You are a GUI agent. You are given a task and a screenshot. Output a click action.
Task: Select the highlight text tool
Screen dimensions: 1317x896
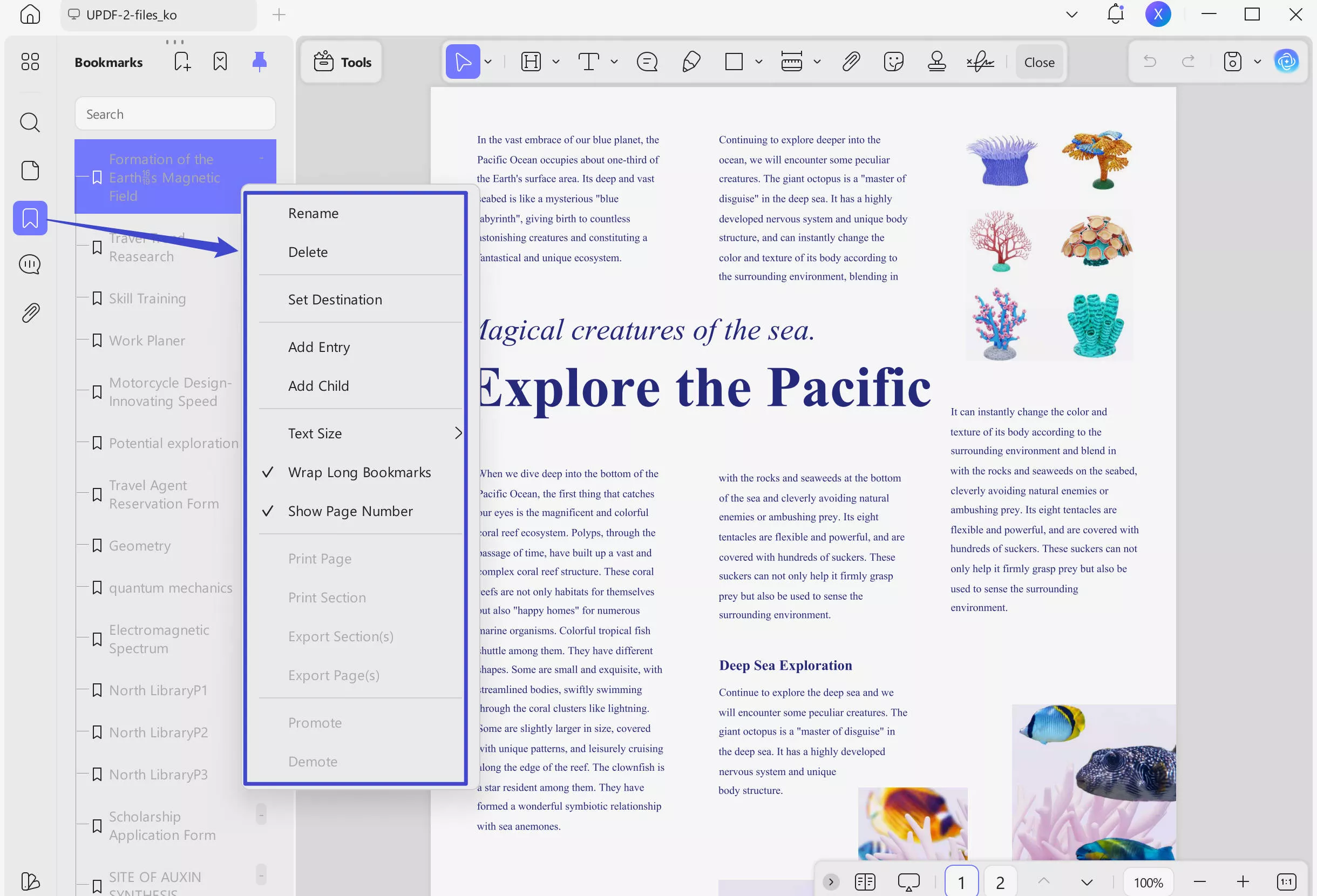pos(531,61)
